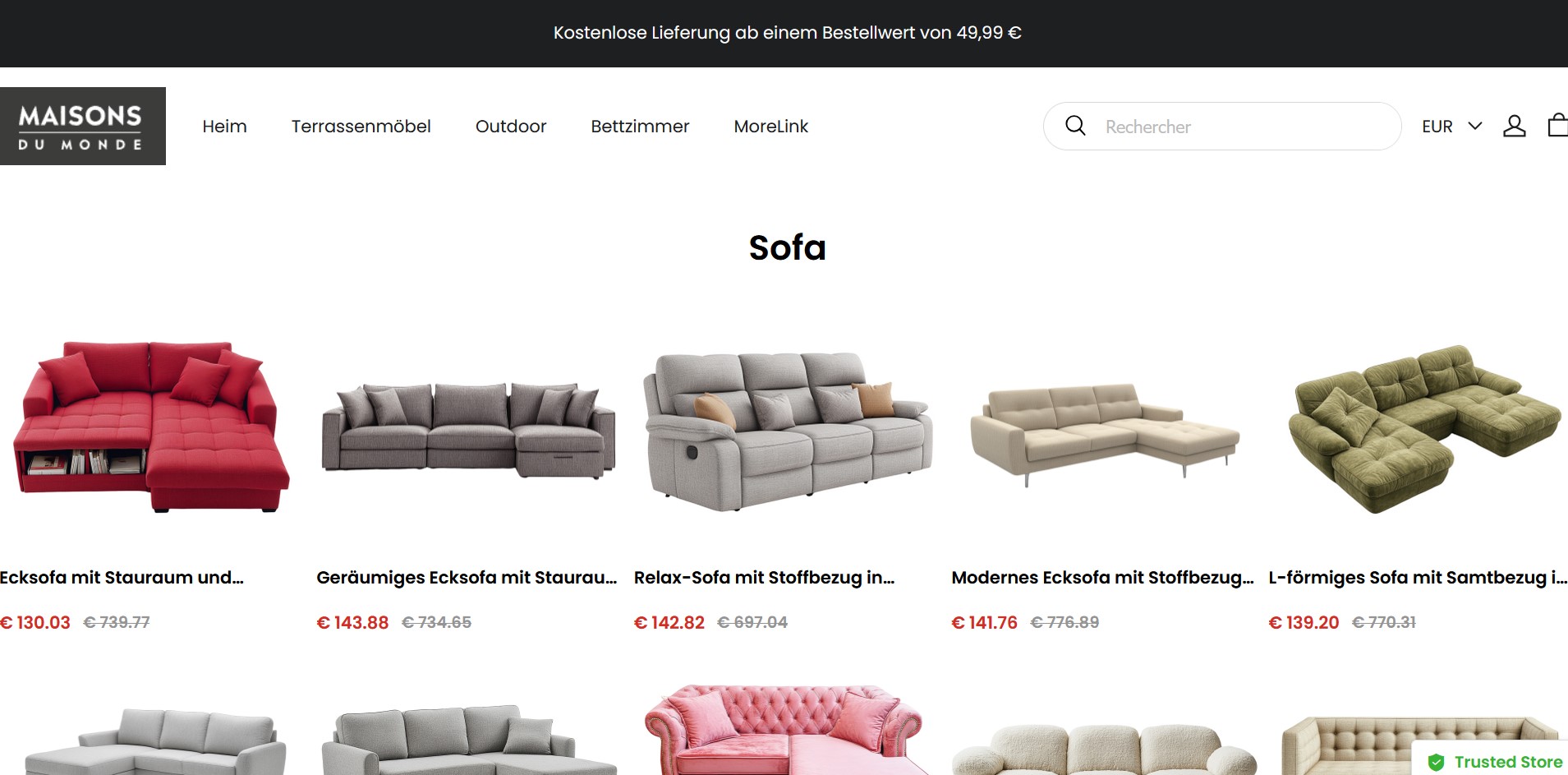Open the MoreLink menu

(770, 127)
